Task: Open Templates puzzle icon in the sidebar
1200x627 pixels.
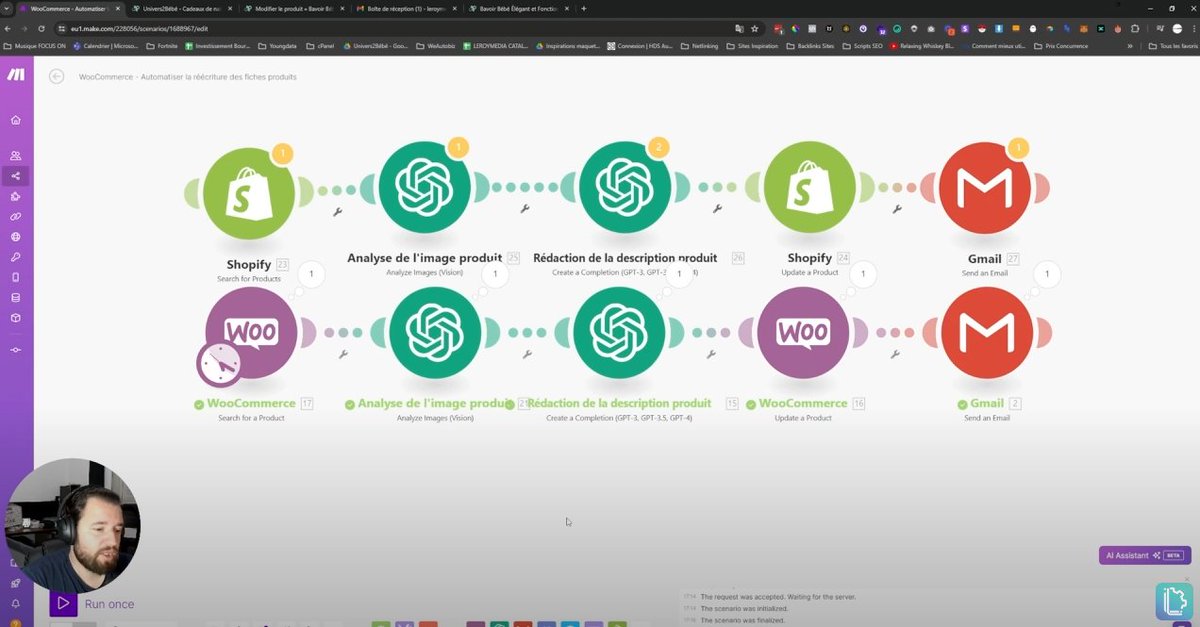Action: point(15,196)
